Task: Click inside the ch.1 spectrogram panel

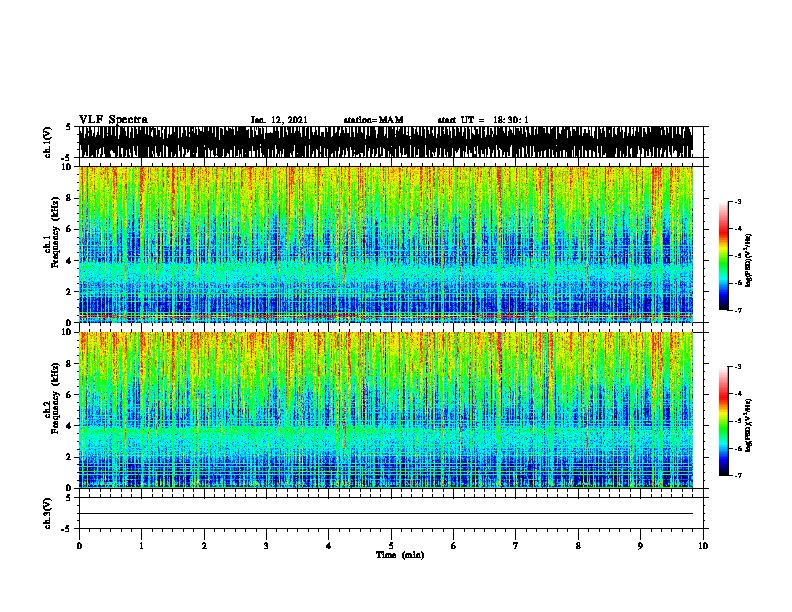Action: [x=386, y=244]
